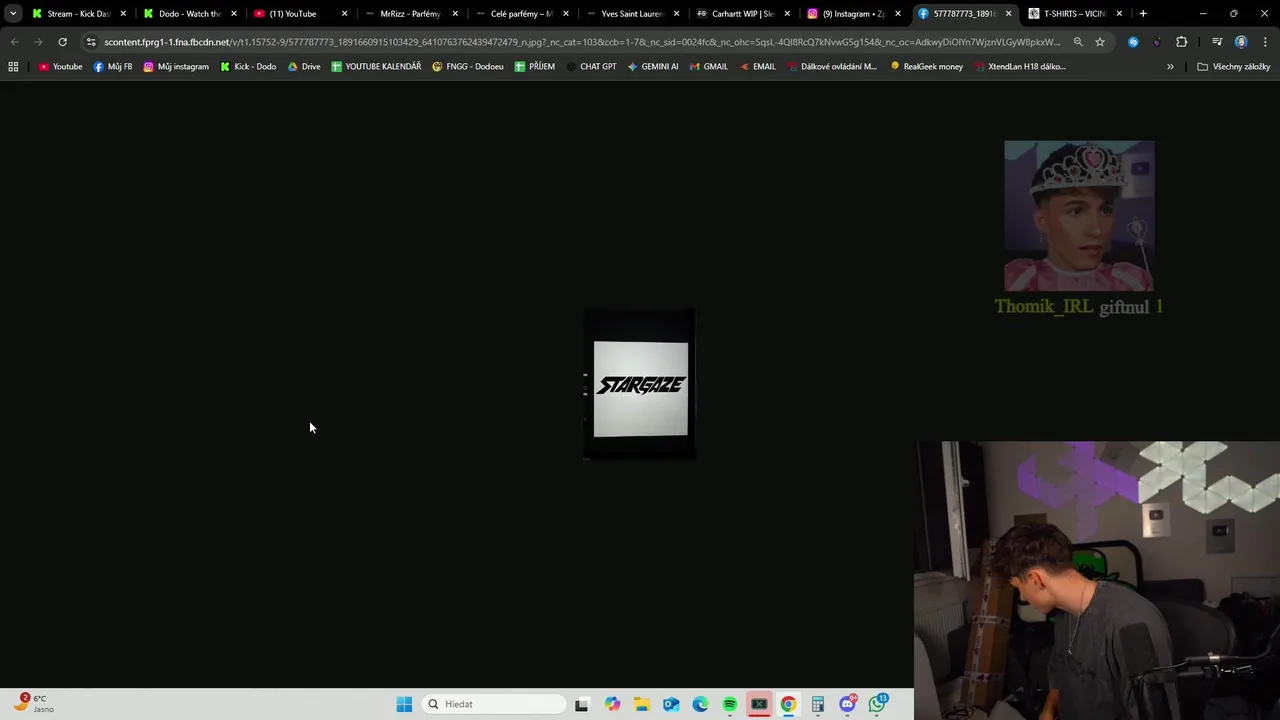Open Calculator from the taskbar

(x=818, y=704)
